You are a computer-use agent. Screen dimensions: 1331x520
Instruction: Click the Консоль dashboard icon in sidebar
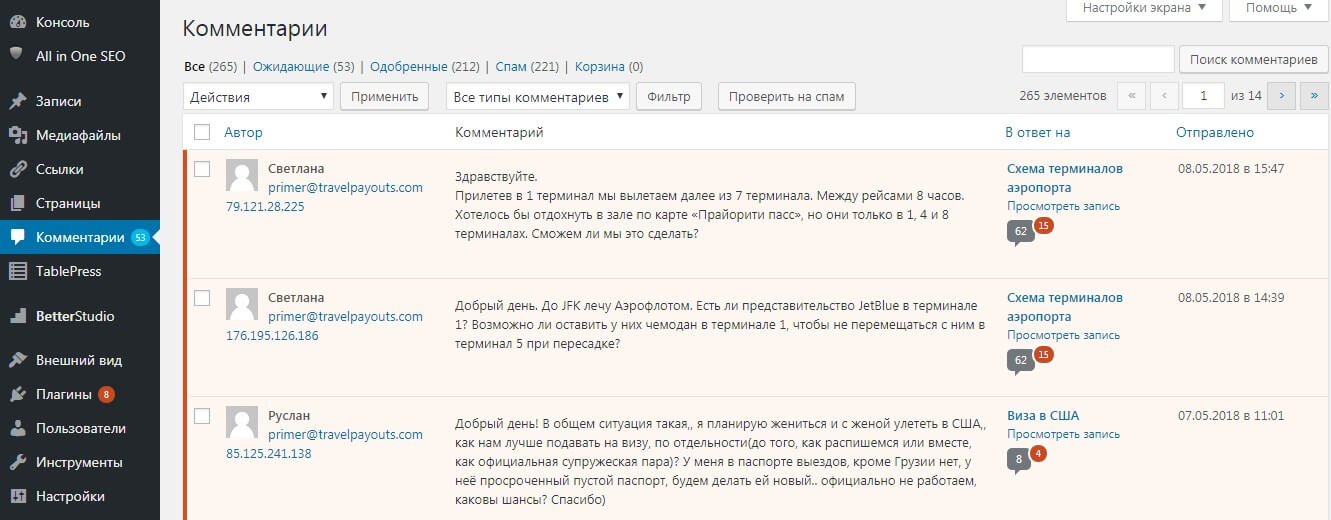[17, 22]
